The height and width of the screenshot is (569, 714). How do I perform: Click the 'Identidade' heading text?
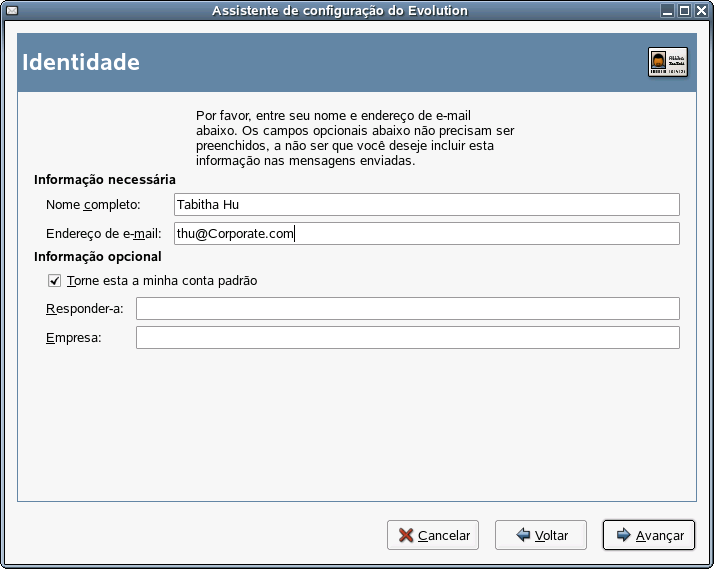(x=81, y=62)
